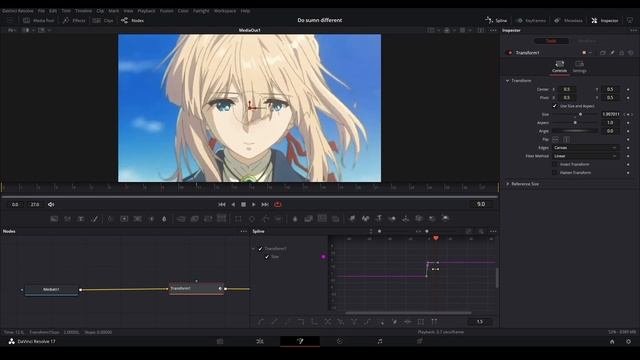Open the viewer zoom Fit dropdown
This screenshot has height=360, width=640.
click(12, 30)
